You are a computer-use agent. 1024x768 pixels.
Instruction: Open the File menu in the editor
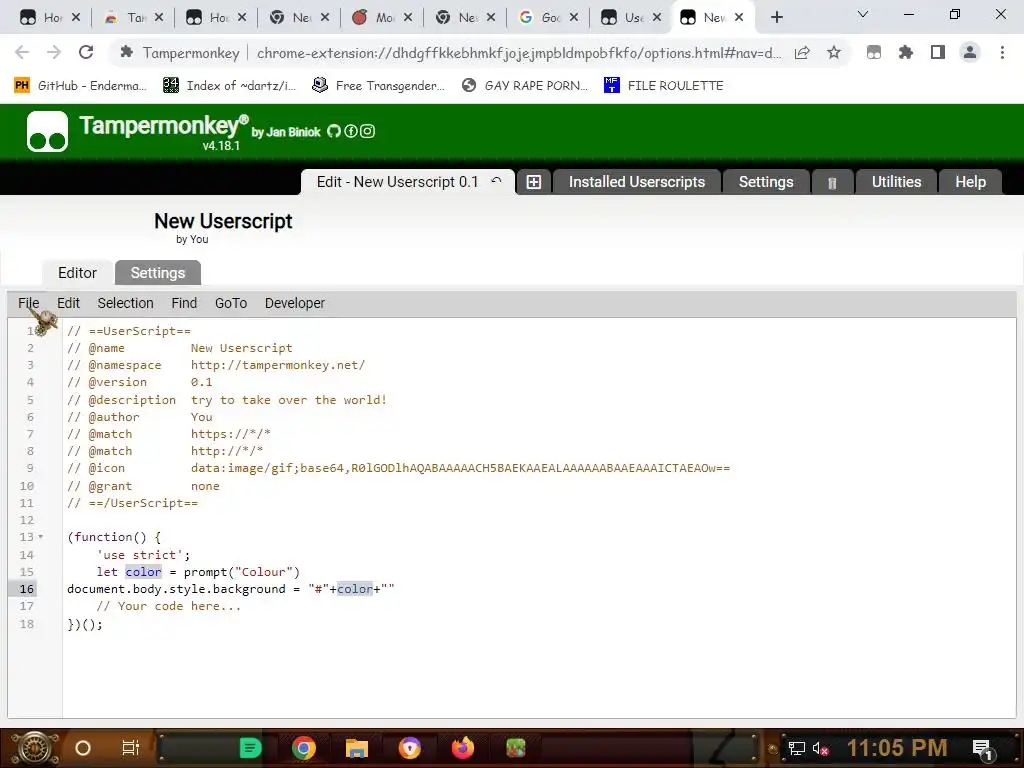29,303
